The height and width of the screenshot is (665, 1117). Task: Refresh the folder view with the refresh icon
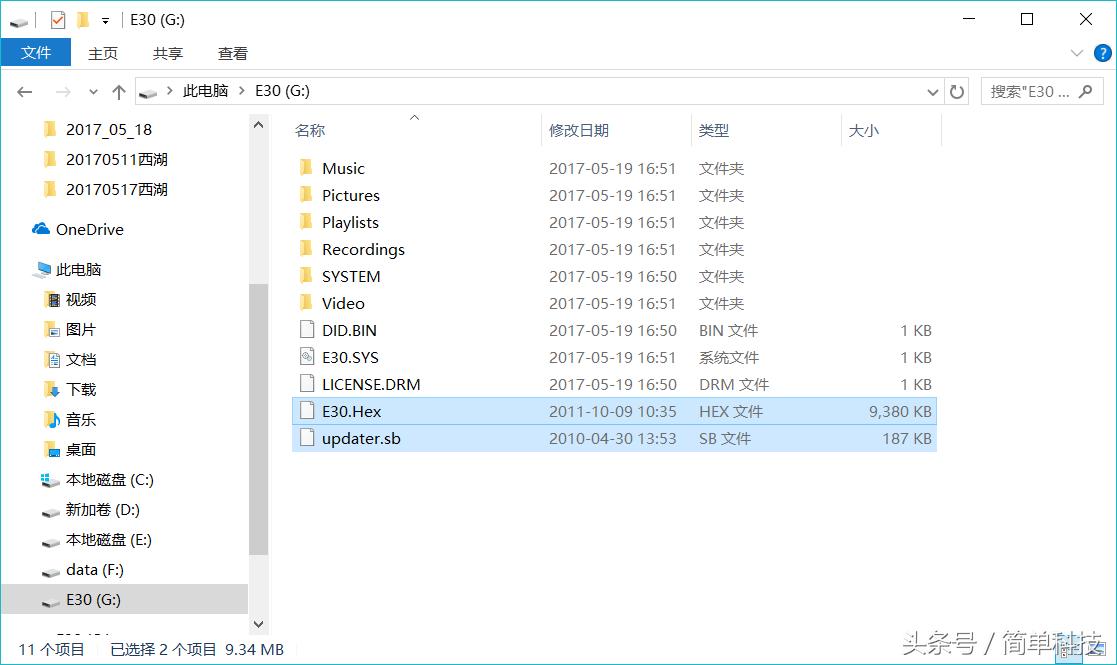pos(956,91)
